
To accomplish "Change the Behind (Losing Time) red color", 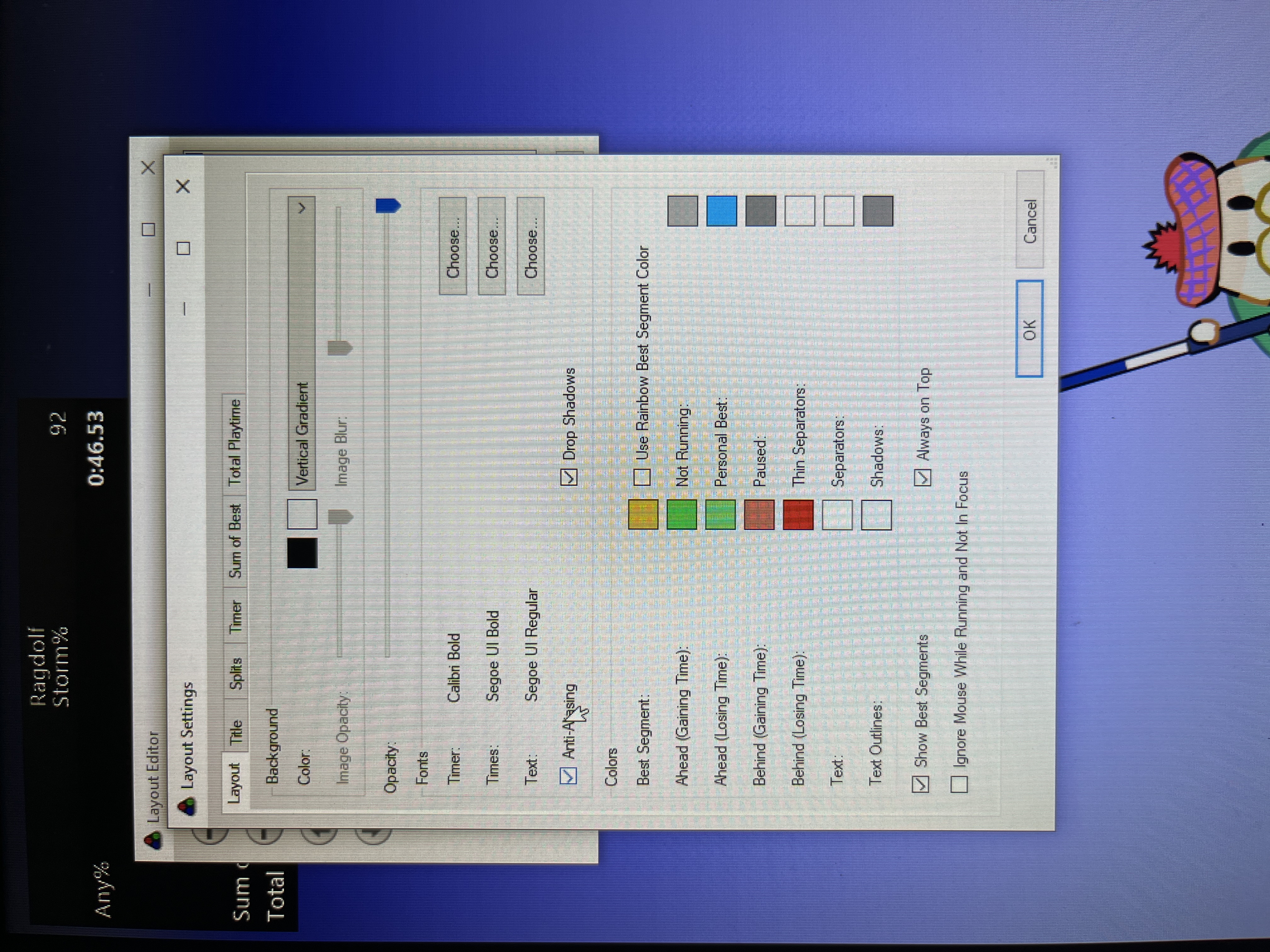I will [798, 514].
